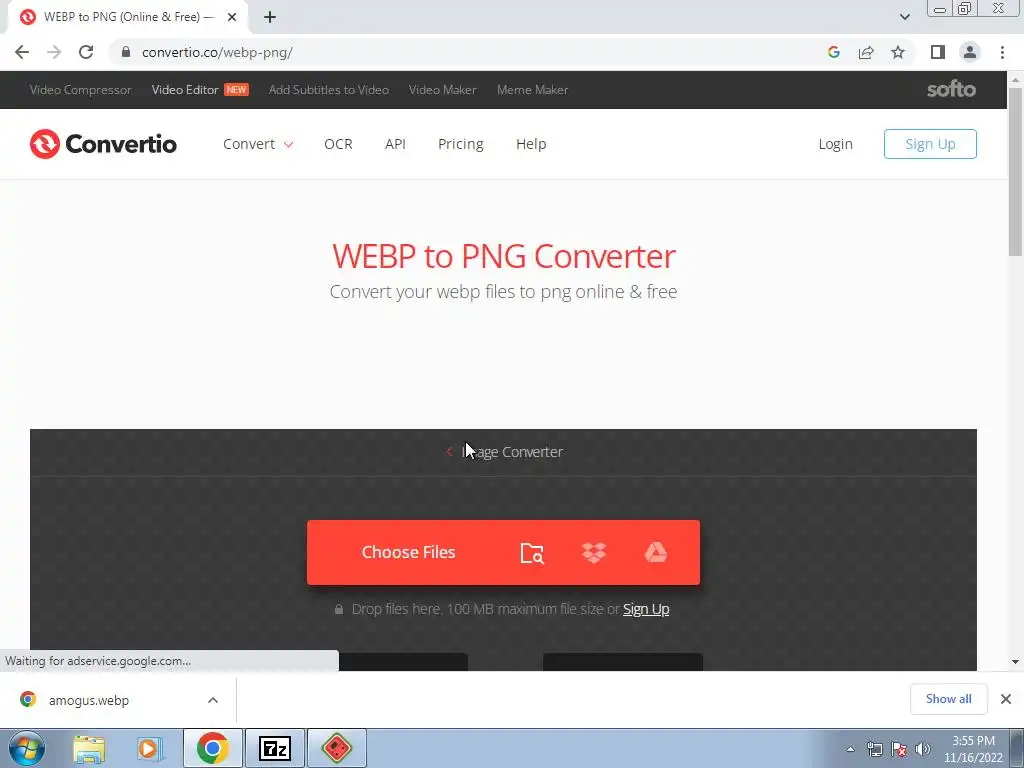The image size is (1024, 768).
Task: Open Video Compressor link
Action: pos(80,90)
